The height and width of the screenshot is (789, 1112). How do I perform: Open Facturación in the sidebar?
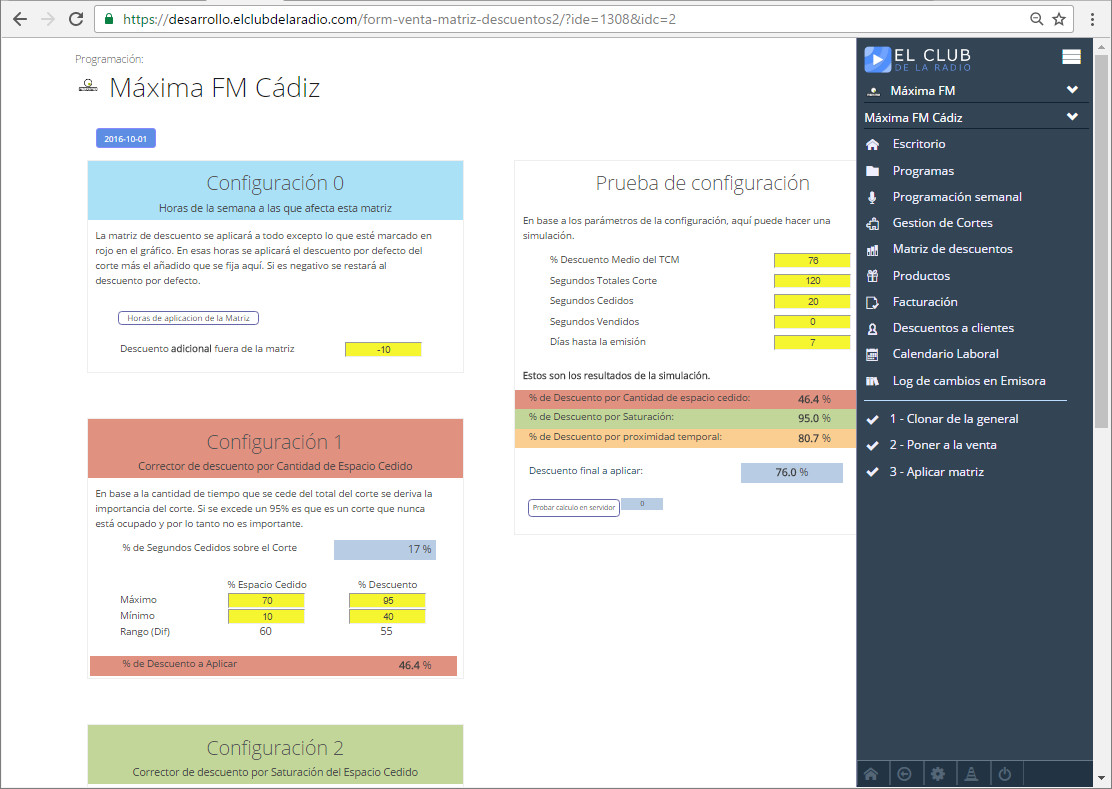[x=925, y=302]
